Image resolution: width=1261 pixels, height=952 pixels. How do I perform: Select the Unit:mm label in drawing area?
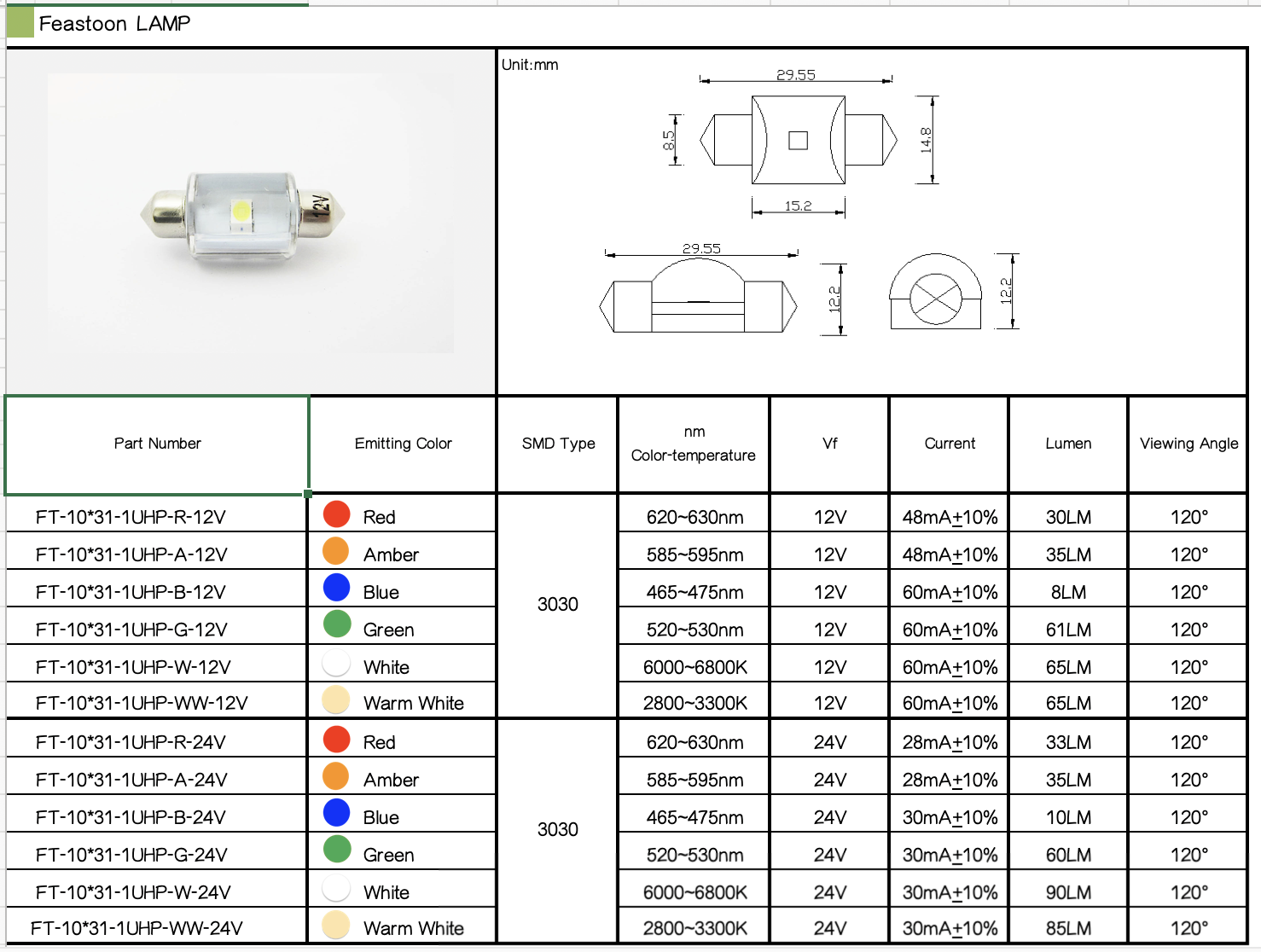click(x=529, y=64)
